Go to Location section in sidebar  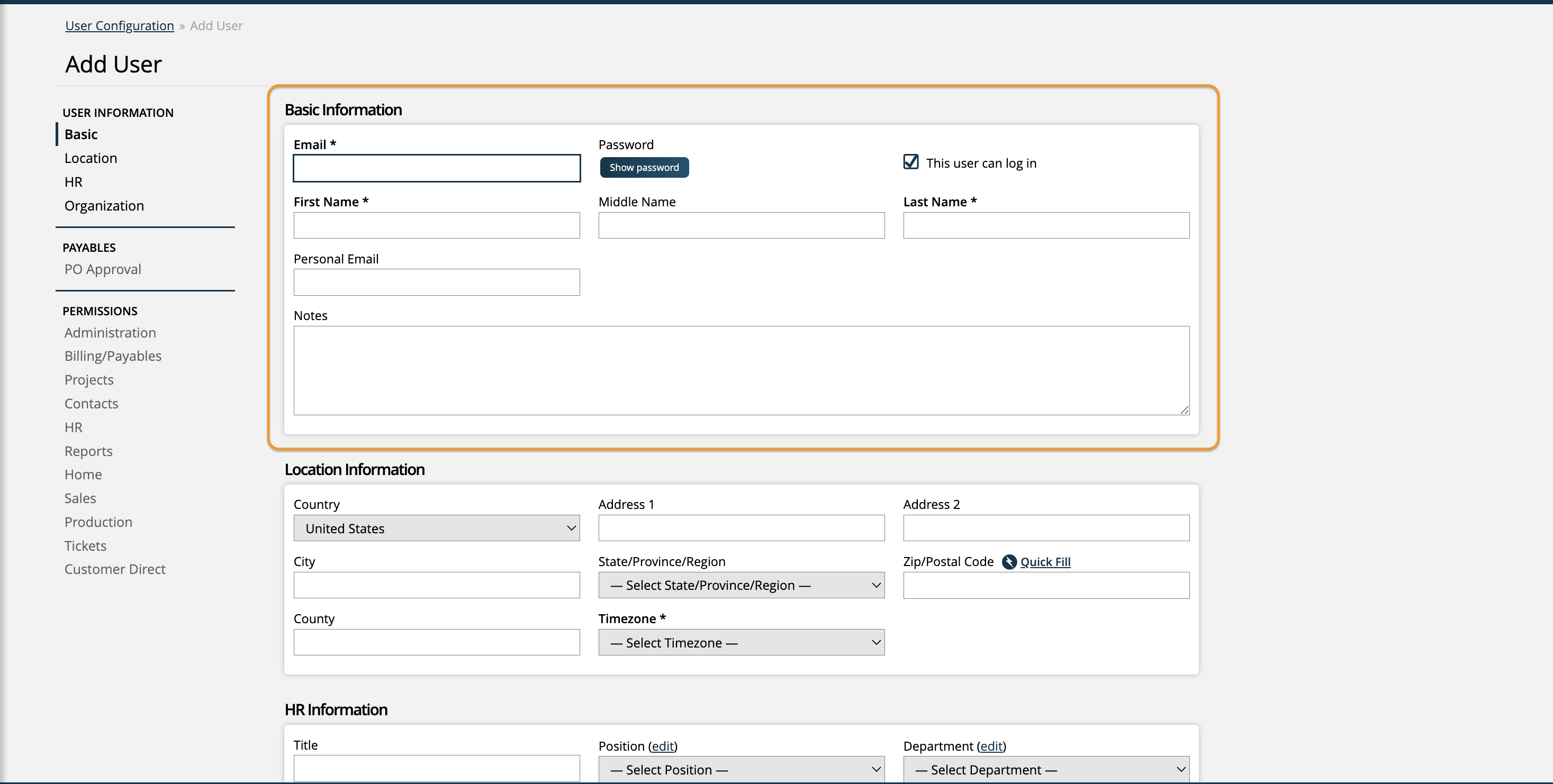(x=91, y=158)
